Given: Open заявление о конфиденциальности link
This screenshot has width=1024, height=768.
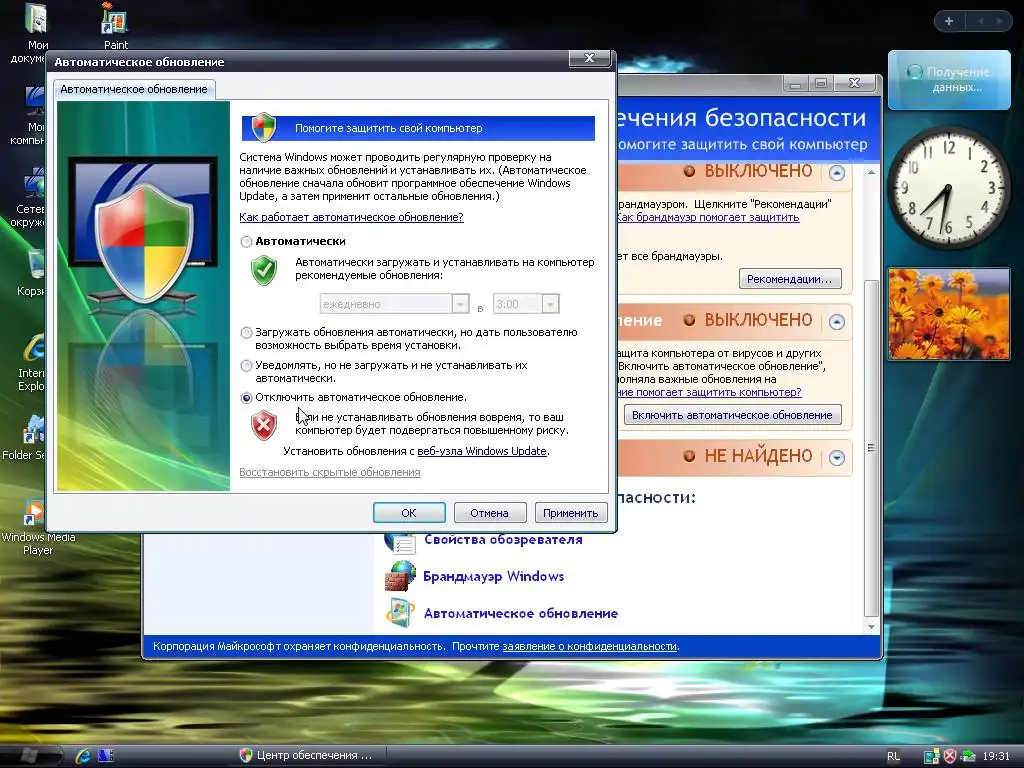Looking at the screenshot, I should (x=589, y=646).
